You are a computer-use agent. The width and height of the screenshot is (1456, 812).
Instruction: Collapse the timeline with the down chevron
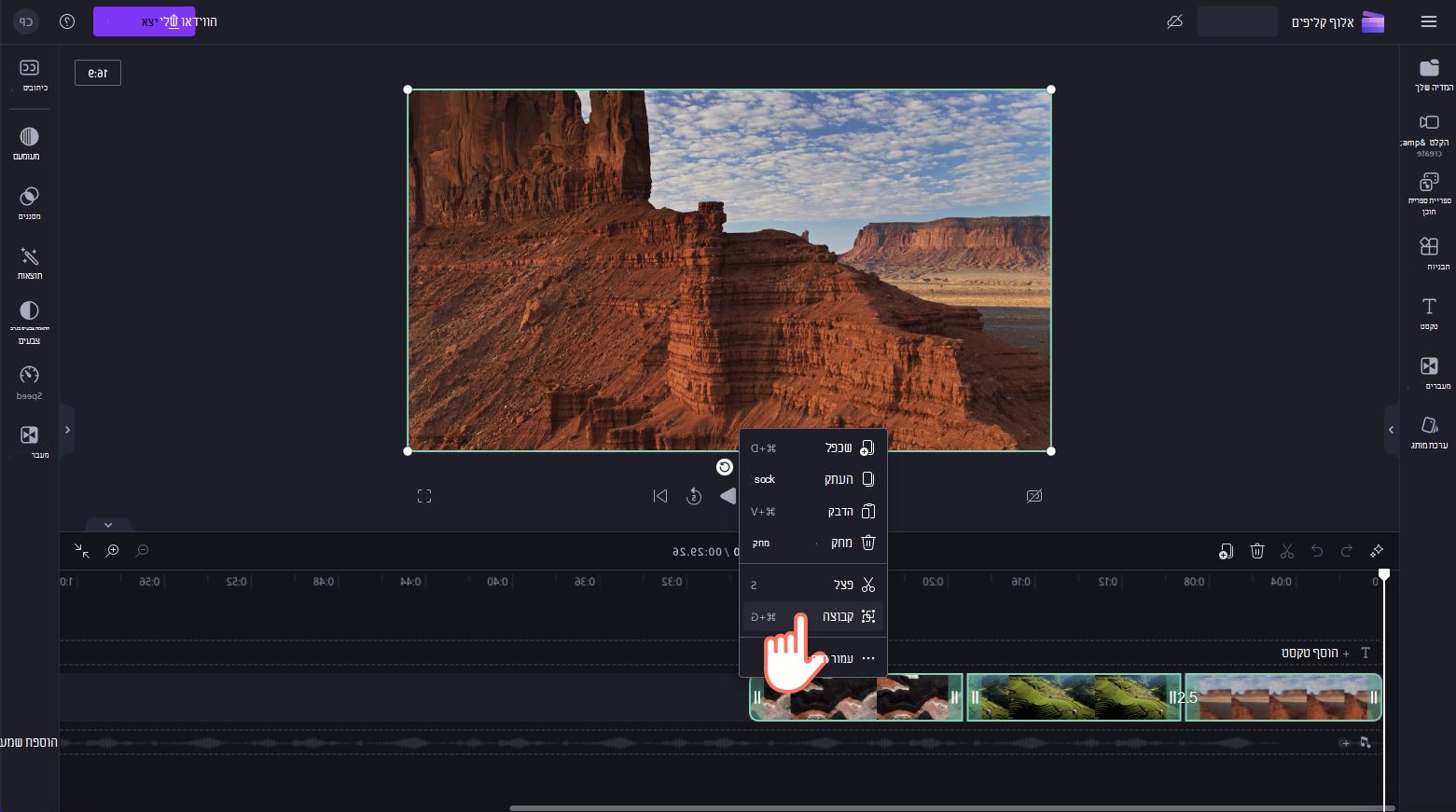point(108,525)
